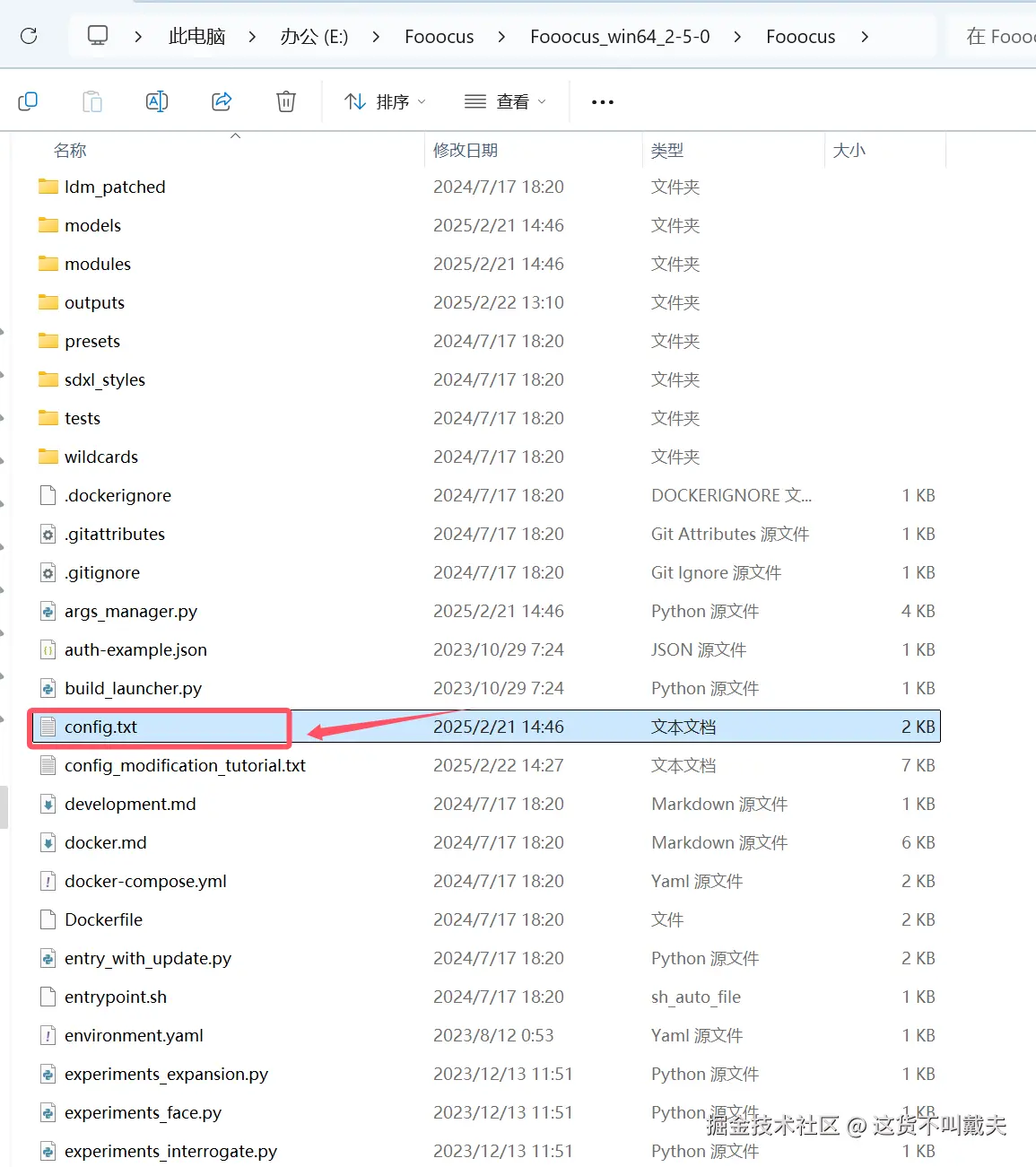1036x1167 pixels.
Task: Select the modules folder icon
Action: (48, 264)
